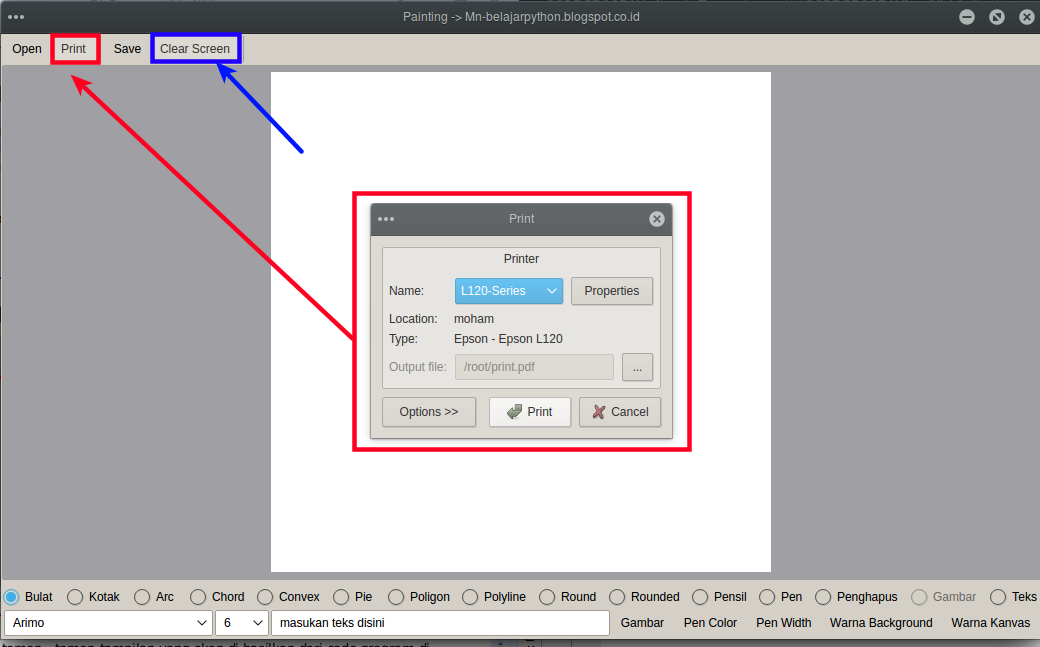The height and width of the screenshot is (647, 1040).
Task: Activate Clear Screen from the top bar
Action: pos(195,48)
